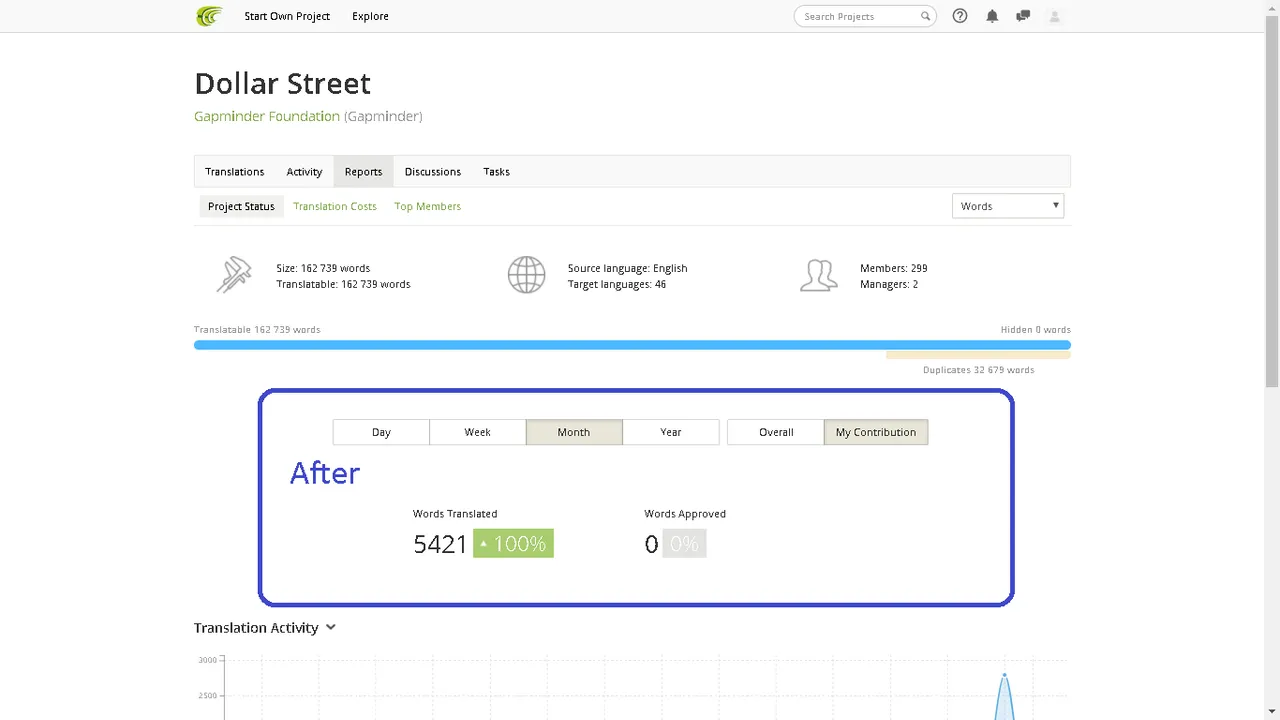The image size is (1280, 720).
Task: Click the 'Dollar Street' heading
Action: [x=282, y=83]
